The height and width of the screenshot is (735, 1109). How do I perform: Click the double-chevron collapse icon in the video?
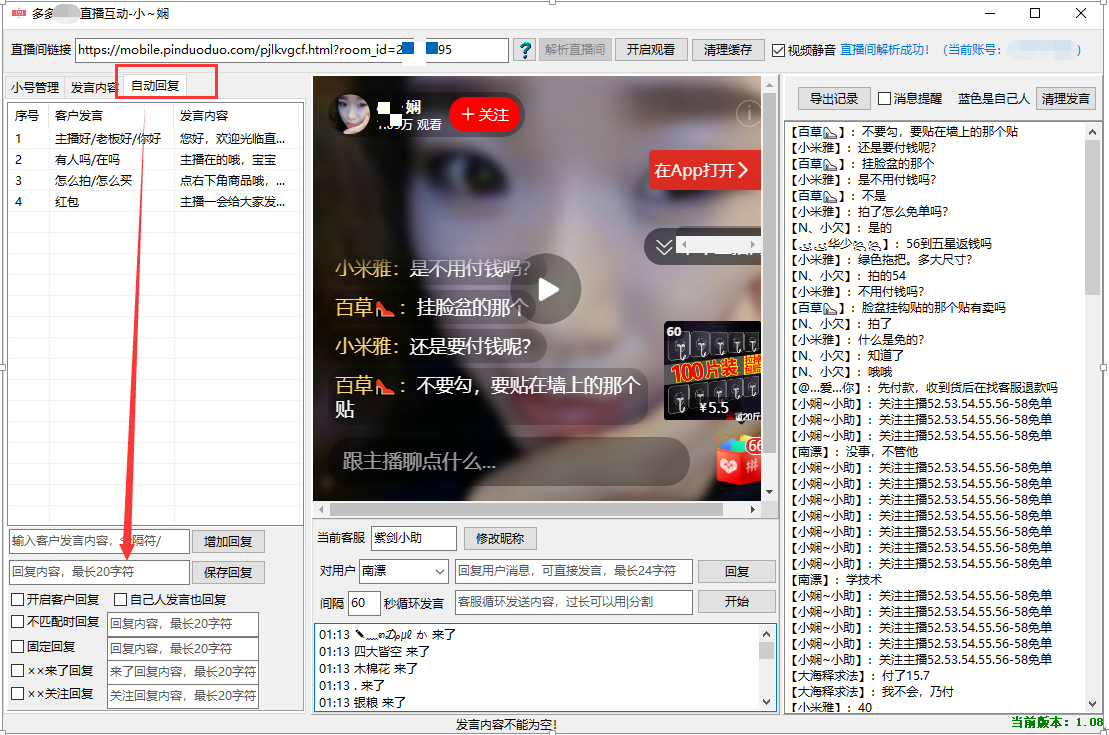click(x=664, y=246)
